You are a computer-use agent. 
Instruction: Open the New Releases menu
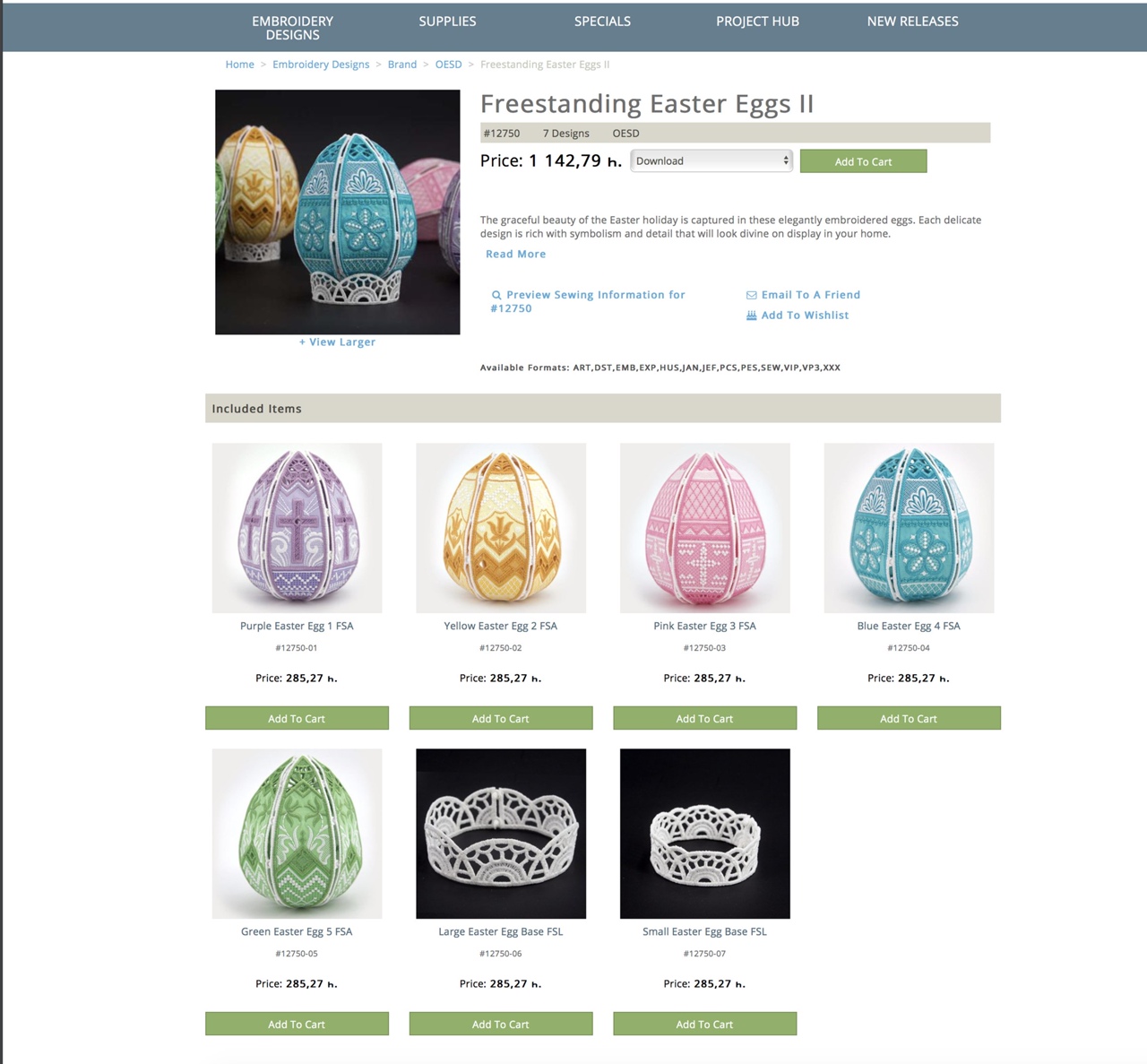[x=912, y=22]
